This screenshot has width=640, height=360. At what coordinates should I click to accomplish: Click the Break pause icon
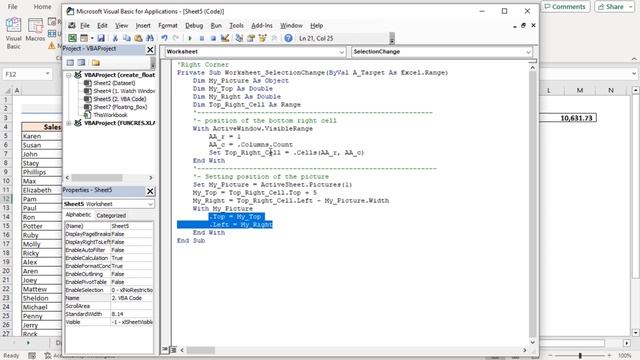point(202,38)
